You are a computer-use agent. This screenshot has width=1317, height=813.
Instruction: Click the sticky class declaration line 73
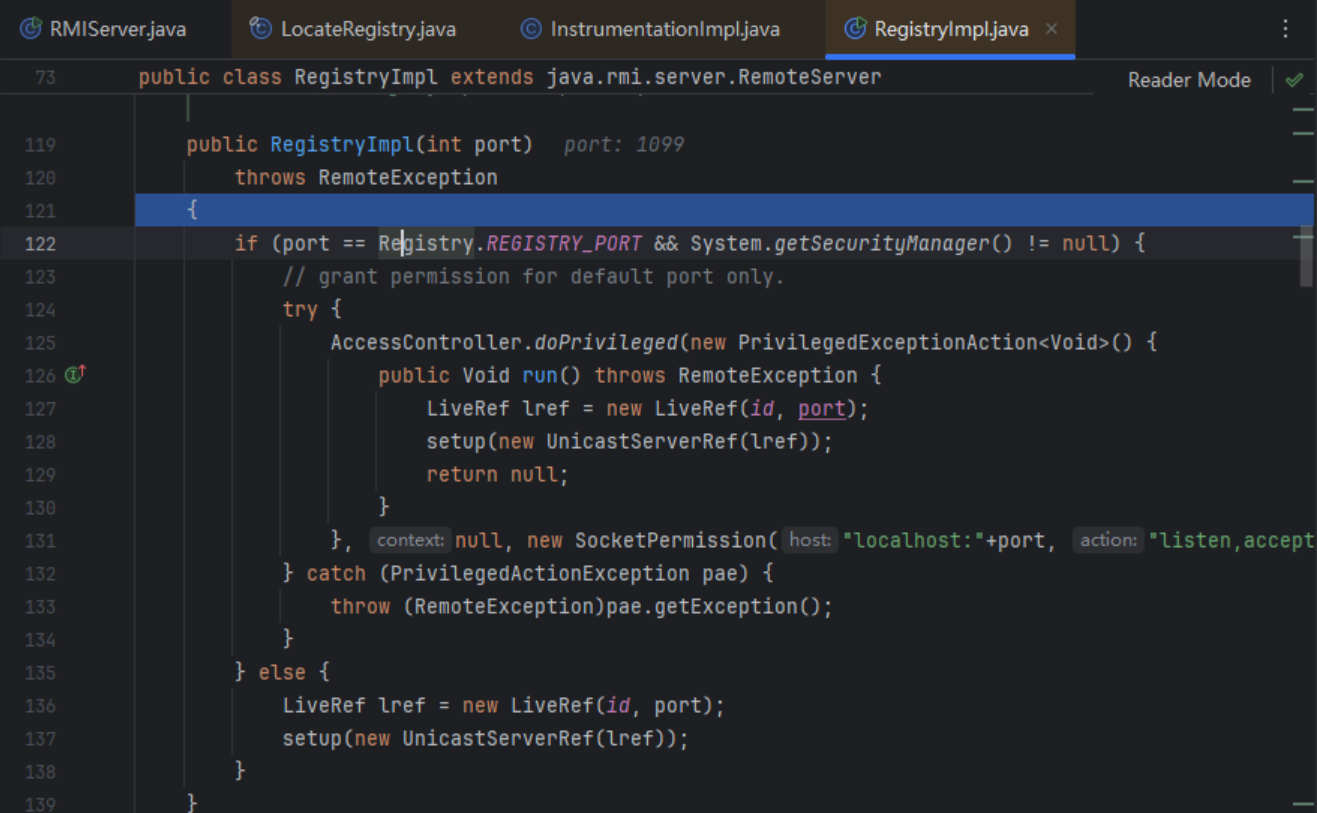(509, 77)
